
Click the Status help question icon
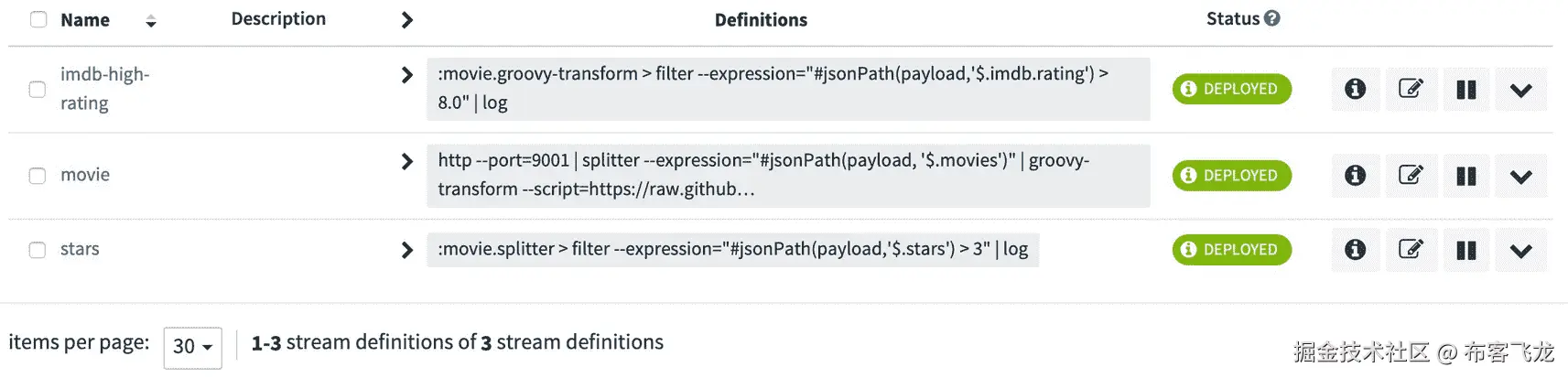click(1272, 18)
